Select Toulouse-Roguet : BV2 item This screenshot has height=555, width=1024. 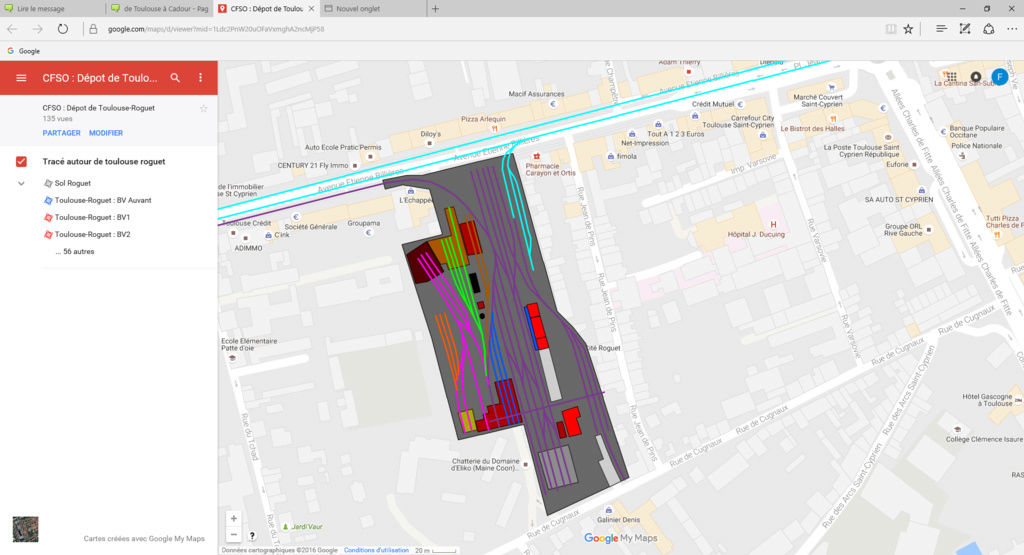point(92,234)
